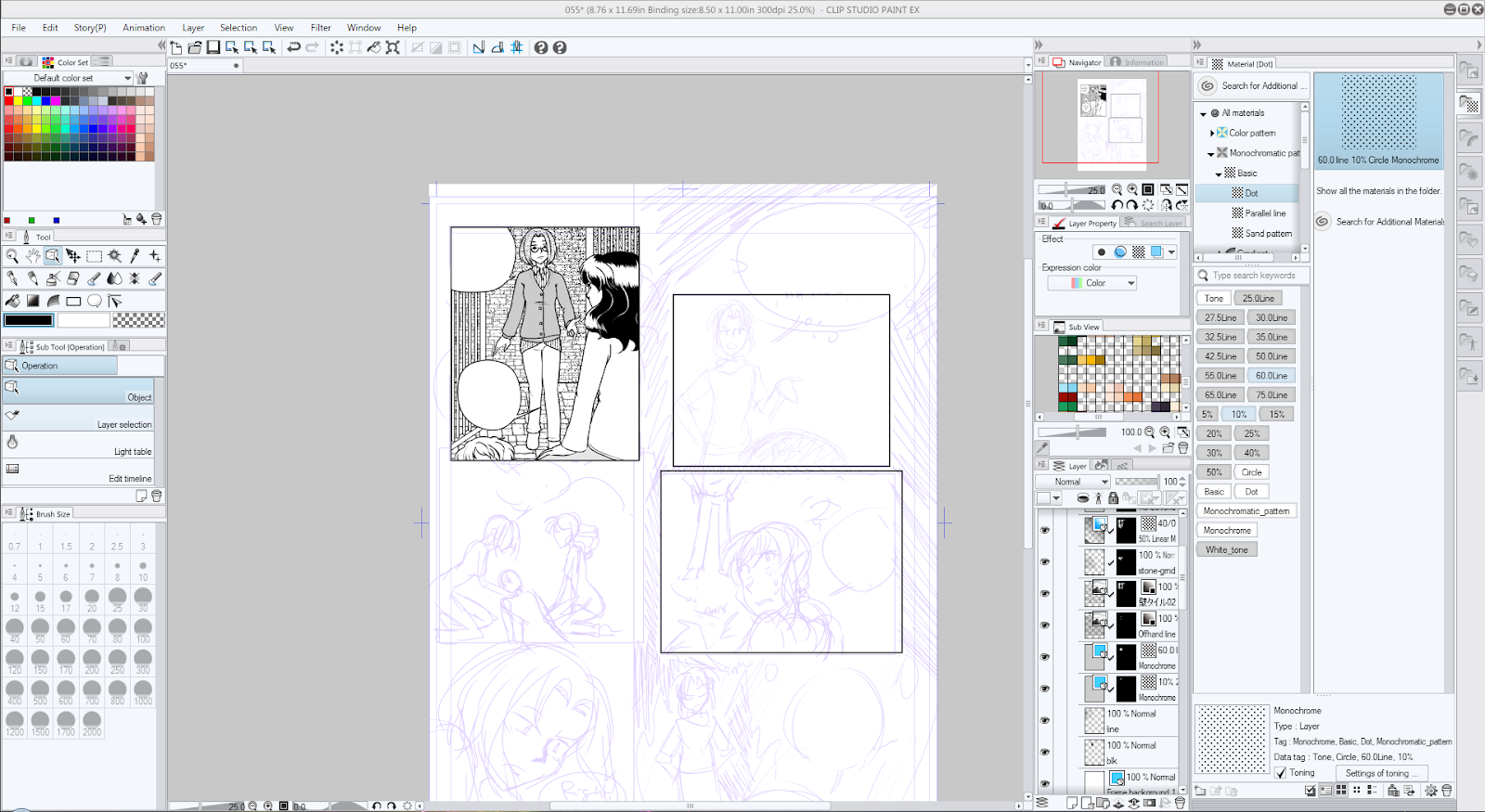Select the Move layer tool
Image resolution: width=1485 pixels, height=812 pixels.
[x=73, y=256]
